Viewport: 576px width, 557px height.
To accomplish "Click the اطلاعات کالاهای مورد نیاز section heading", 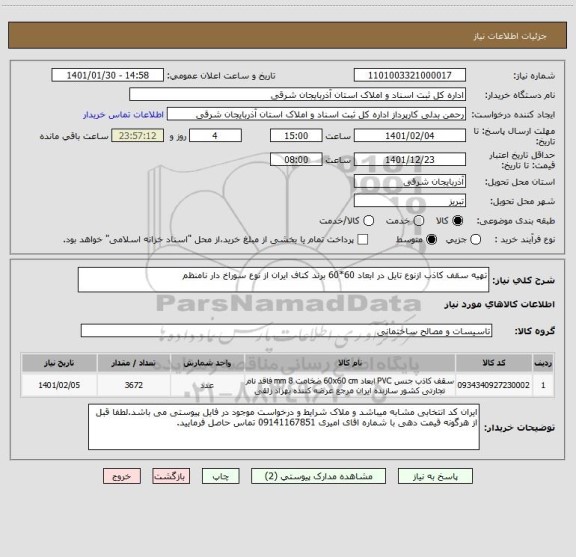I will coord(500,305).
